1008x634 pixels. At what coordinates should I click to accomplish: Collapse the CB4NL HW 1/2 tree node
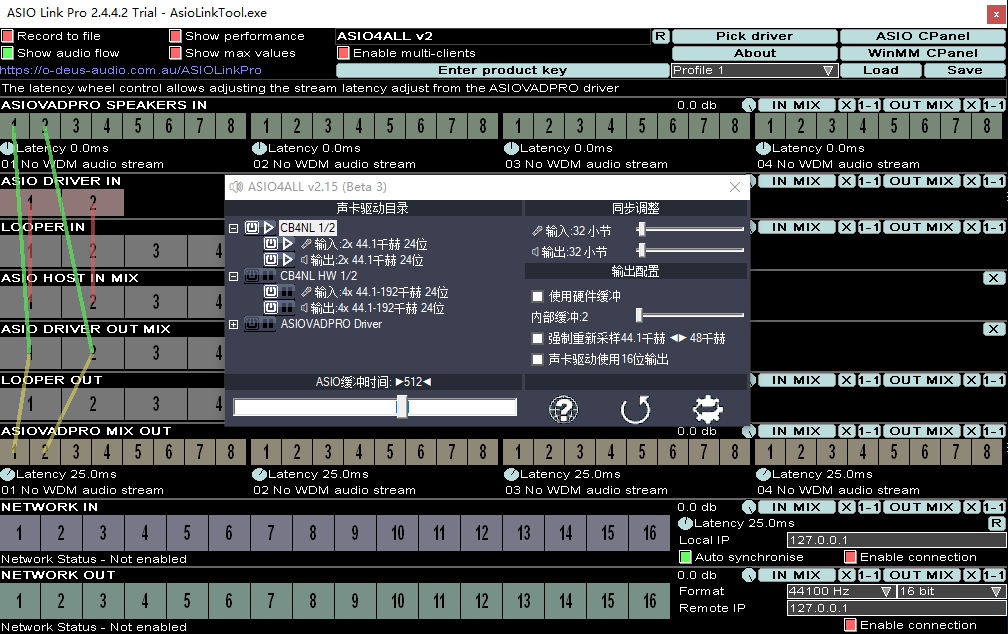[233, 276]
